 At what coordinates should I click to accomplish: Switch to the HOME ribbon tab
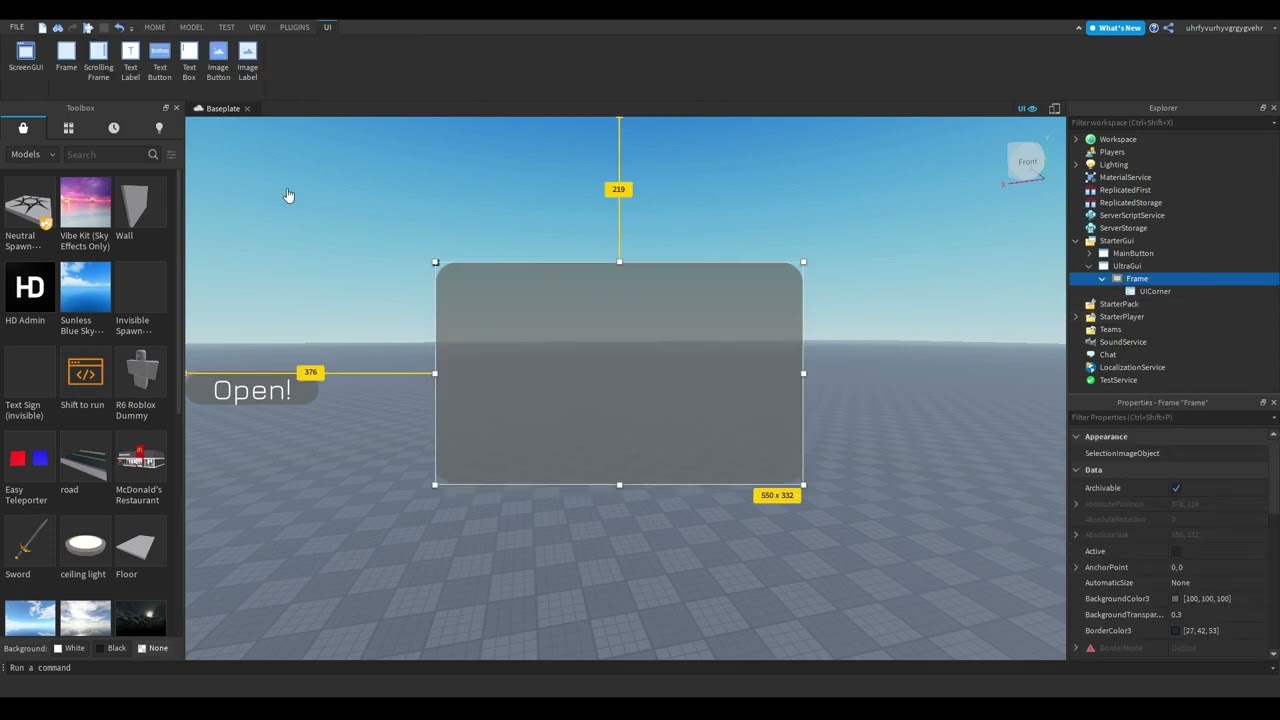point(154,28)
